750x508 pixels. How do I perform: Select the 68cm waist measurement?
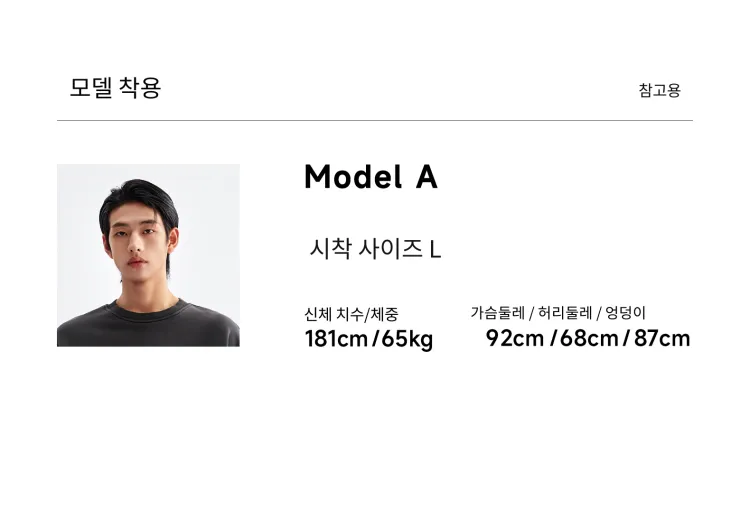click(589, 339)
